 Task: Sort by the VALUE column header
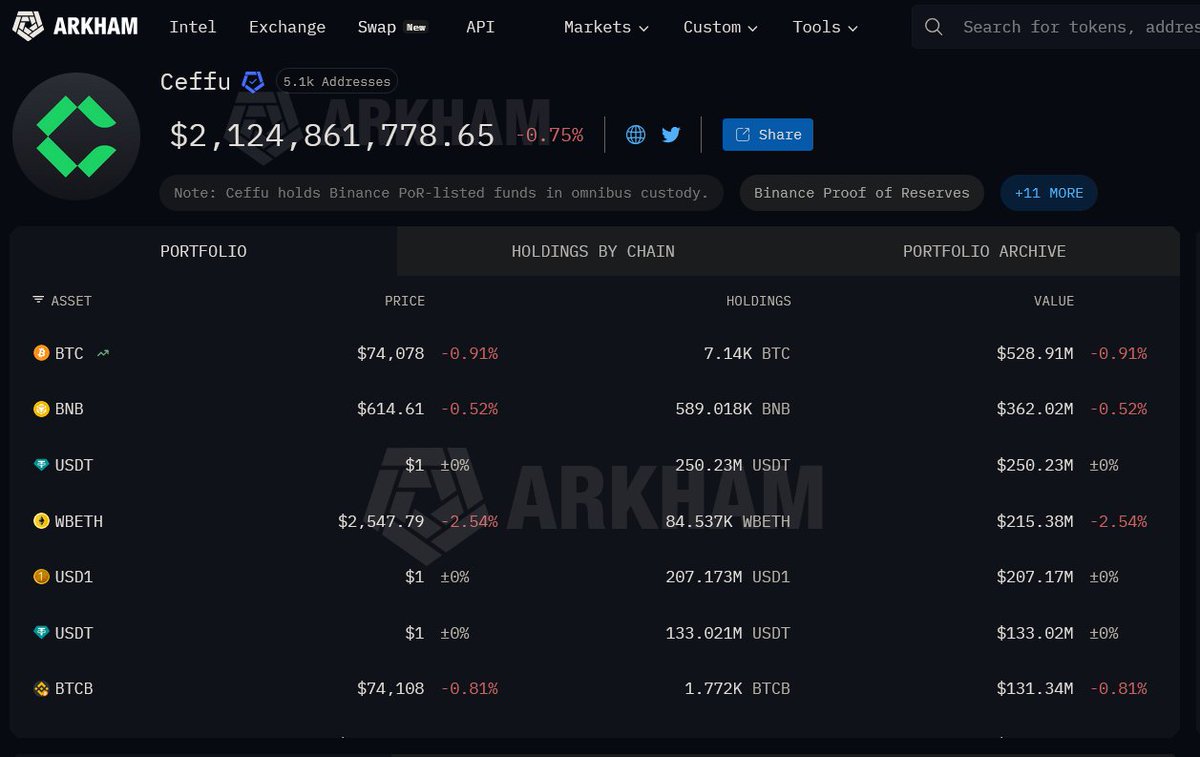pyautogui.click(x=1054, y=300)
